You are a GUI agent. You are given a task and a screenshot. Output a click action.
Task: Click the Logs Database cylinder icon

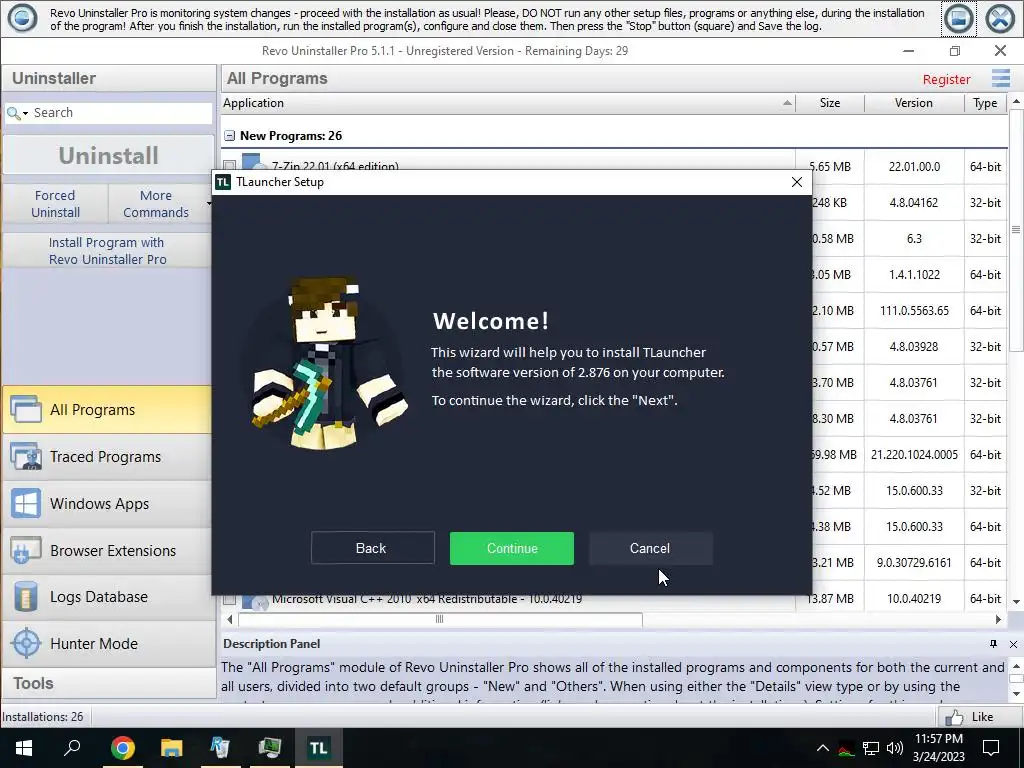(26, 597)
